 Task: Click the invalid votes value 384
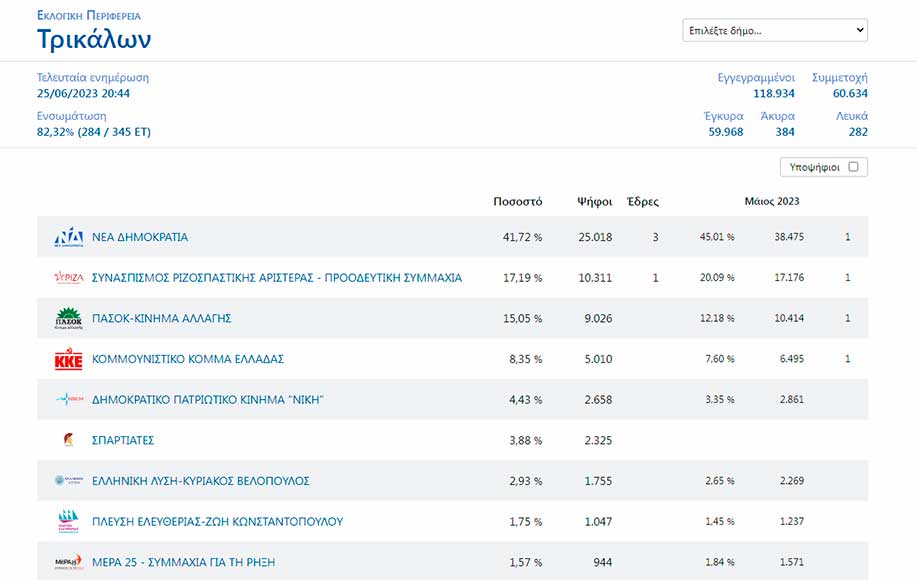tap(785, 132)
